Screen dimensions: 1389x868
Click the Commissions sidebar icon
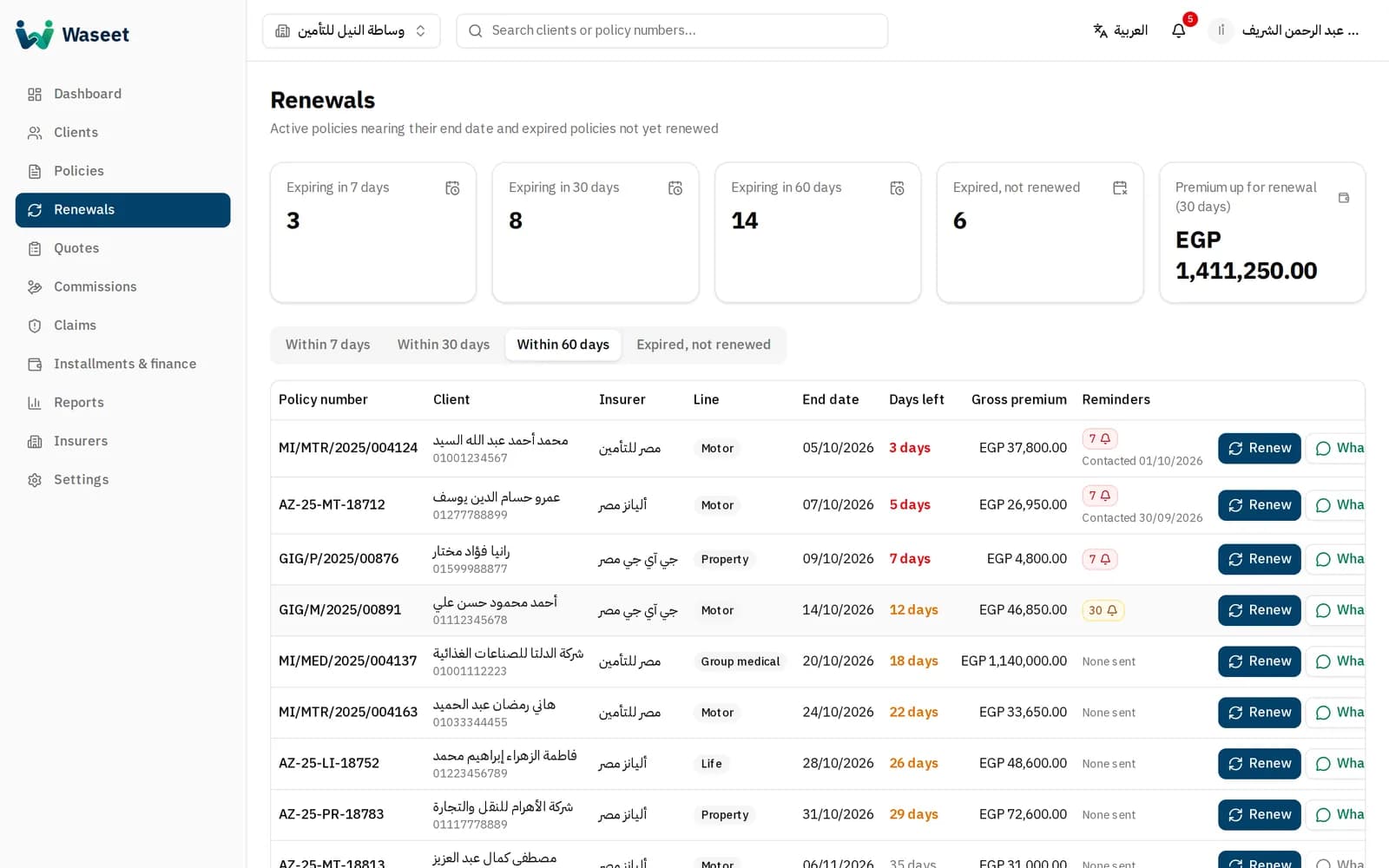[35, 286]
